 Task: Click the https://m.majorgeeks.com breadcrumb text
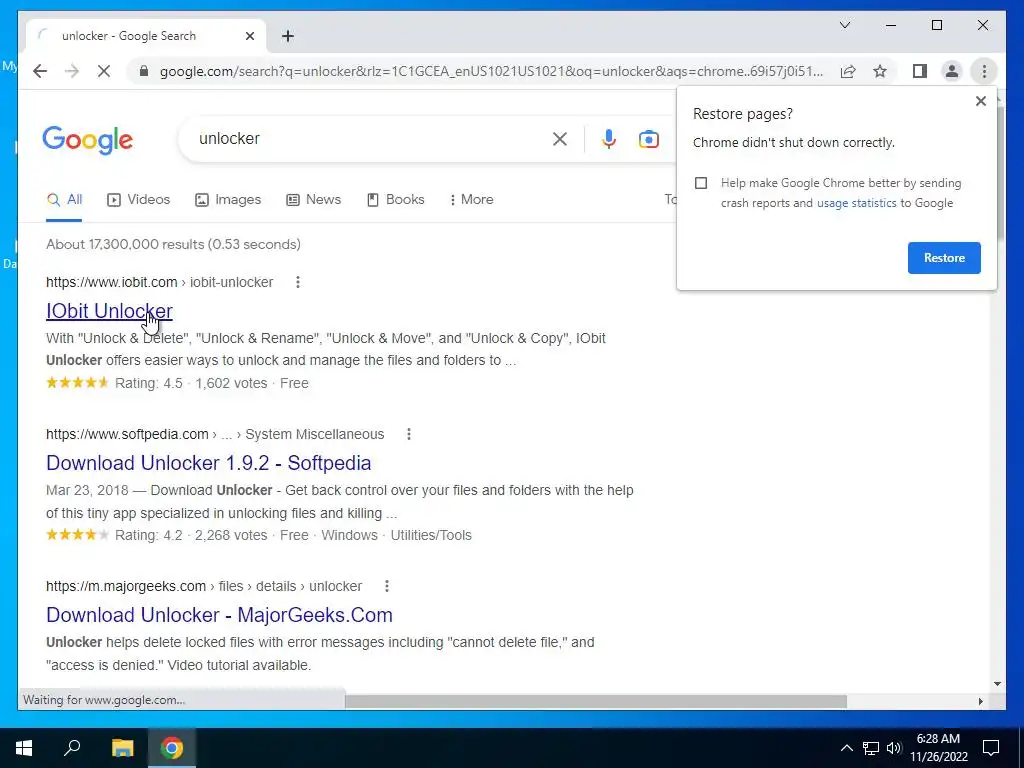tap(126, 586)
